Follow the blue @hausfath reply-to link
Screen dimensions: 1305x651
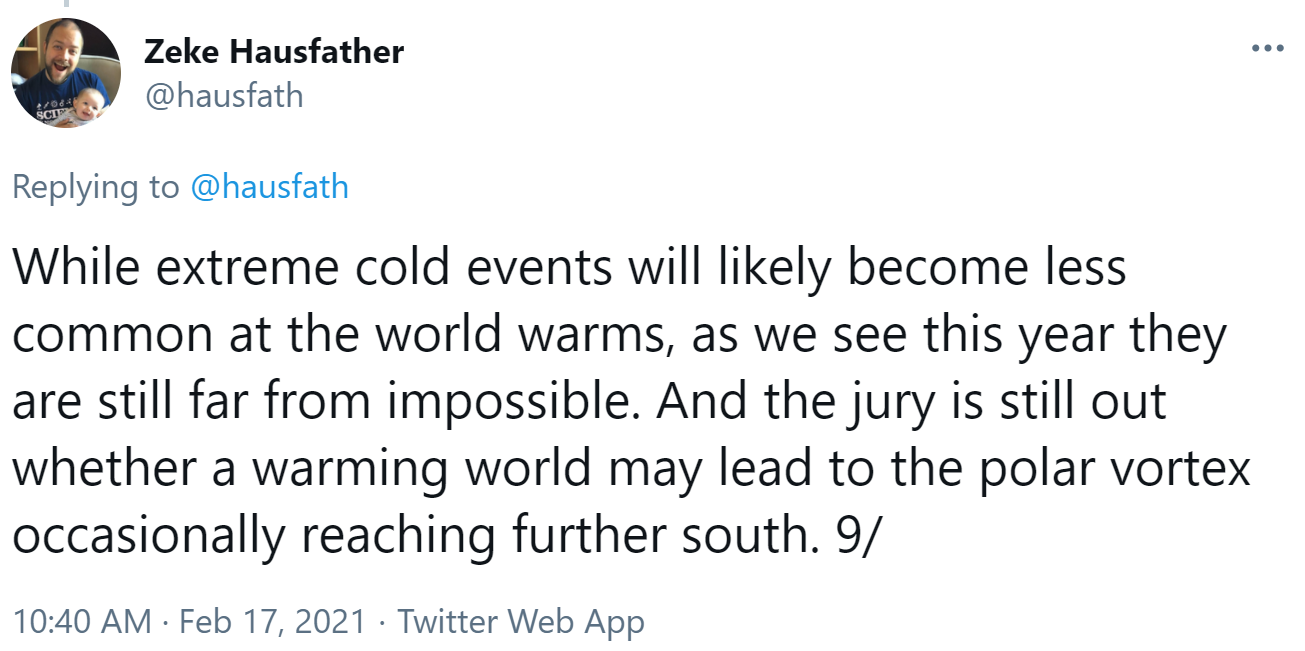[x=269, y=187]
